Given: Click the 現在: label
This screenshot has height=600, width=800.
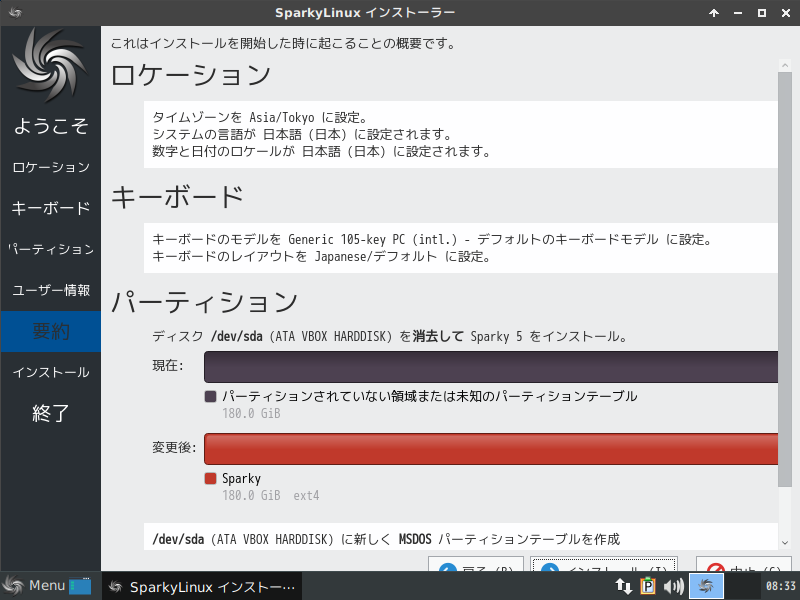Looking at the screenshot, I should 167,366.
